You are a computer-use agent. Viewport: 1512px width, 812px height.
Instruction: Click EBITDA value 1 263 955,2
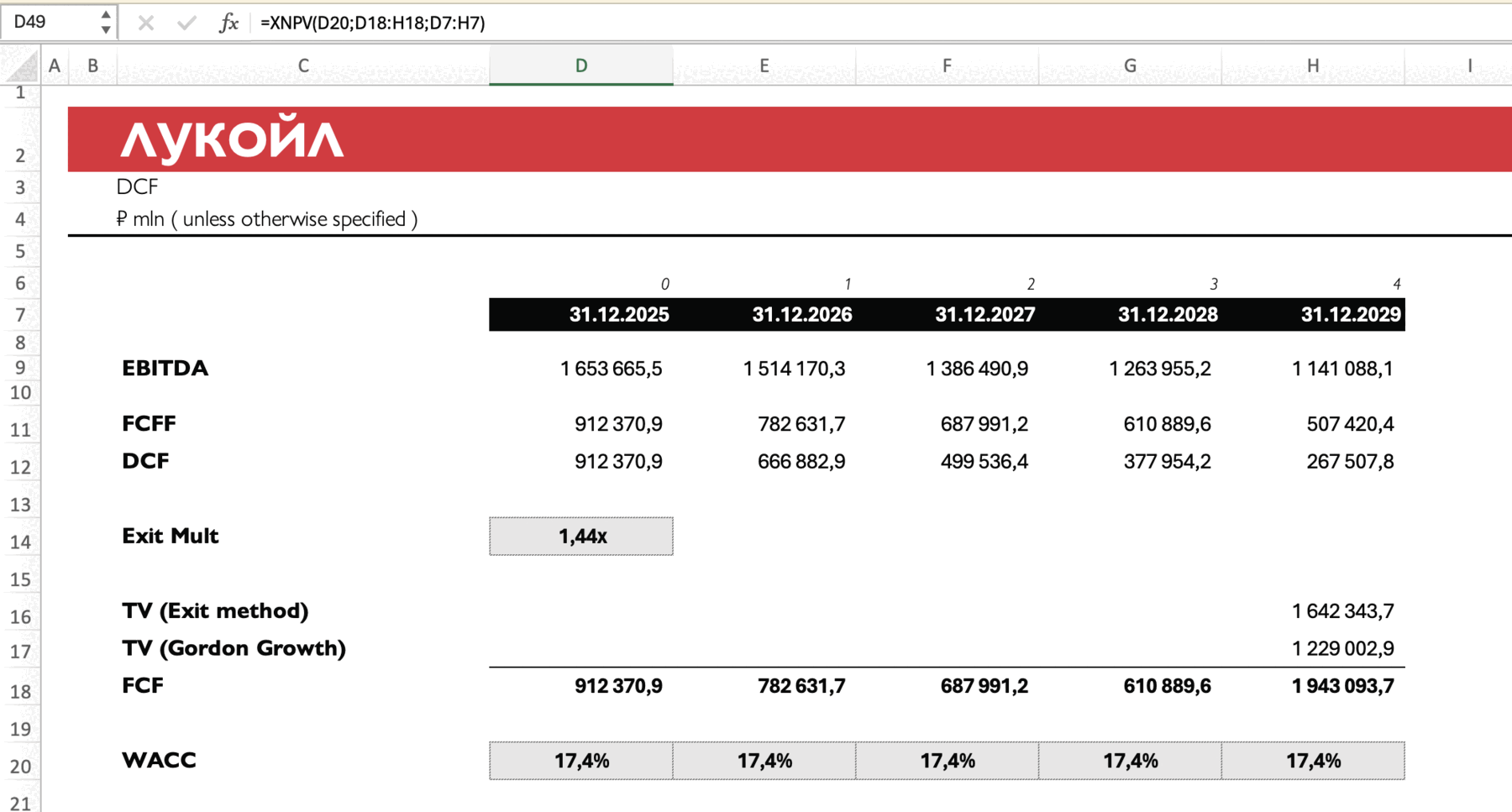[x=1160, y=369]
